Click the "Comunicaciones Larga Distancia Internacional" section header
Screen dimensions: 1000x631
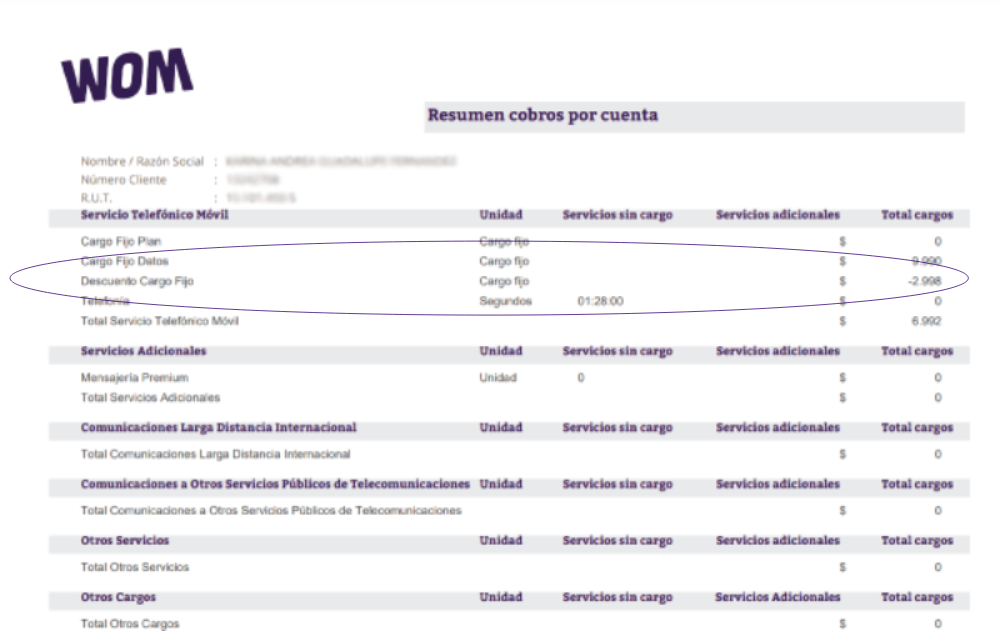(x=218, y=428)
